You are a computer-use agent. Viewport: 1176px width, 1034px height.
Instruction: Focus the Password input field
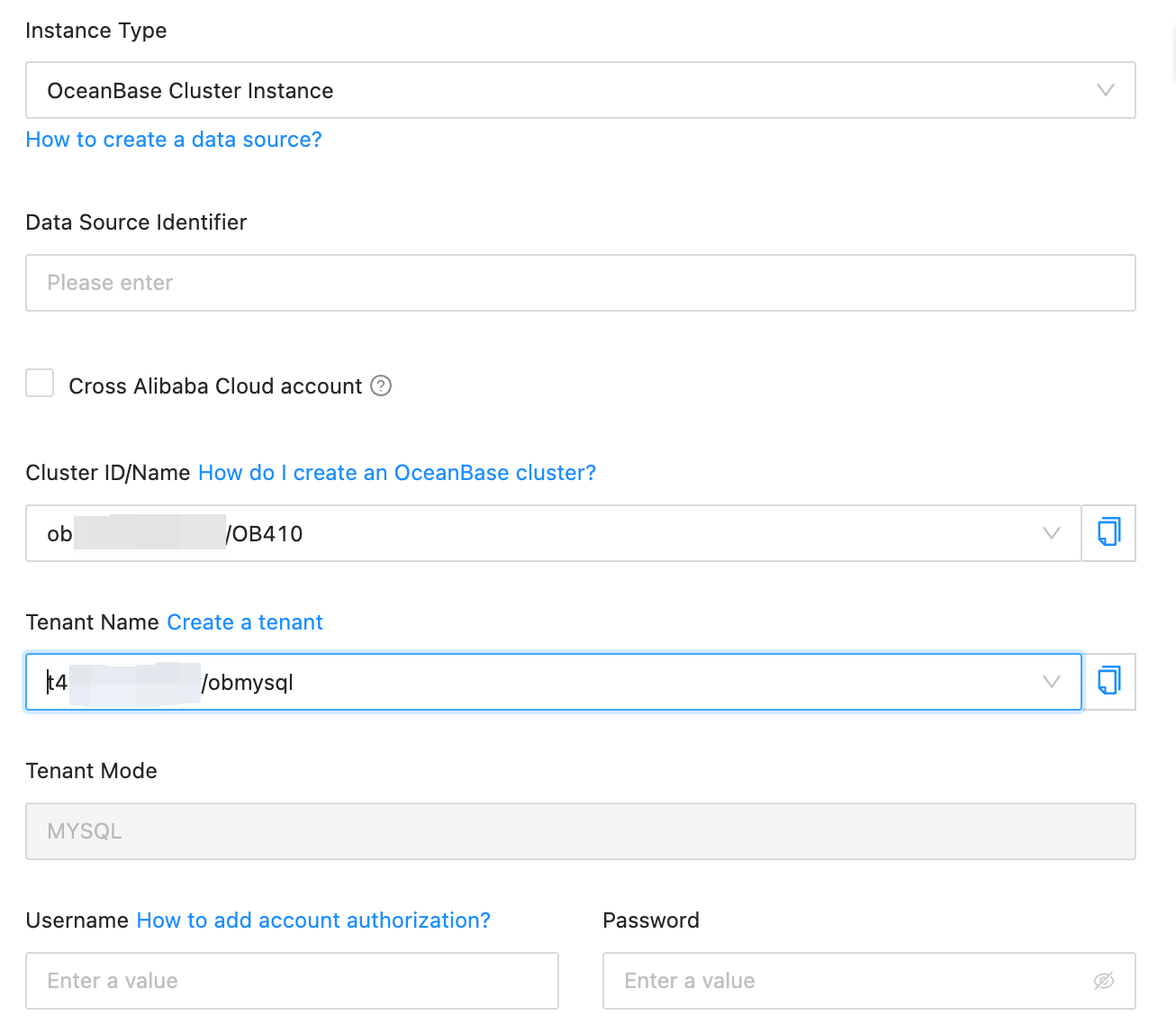(x=868, y=981)
